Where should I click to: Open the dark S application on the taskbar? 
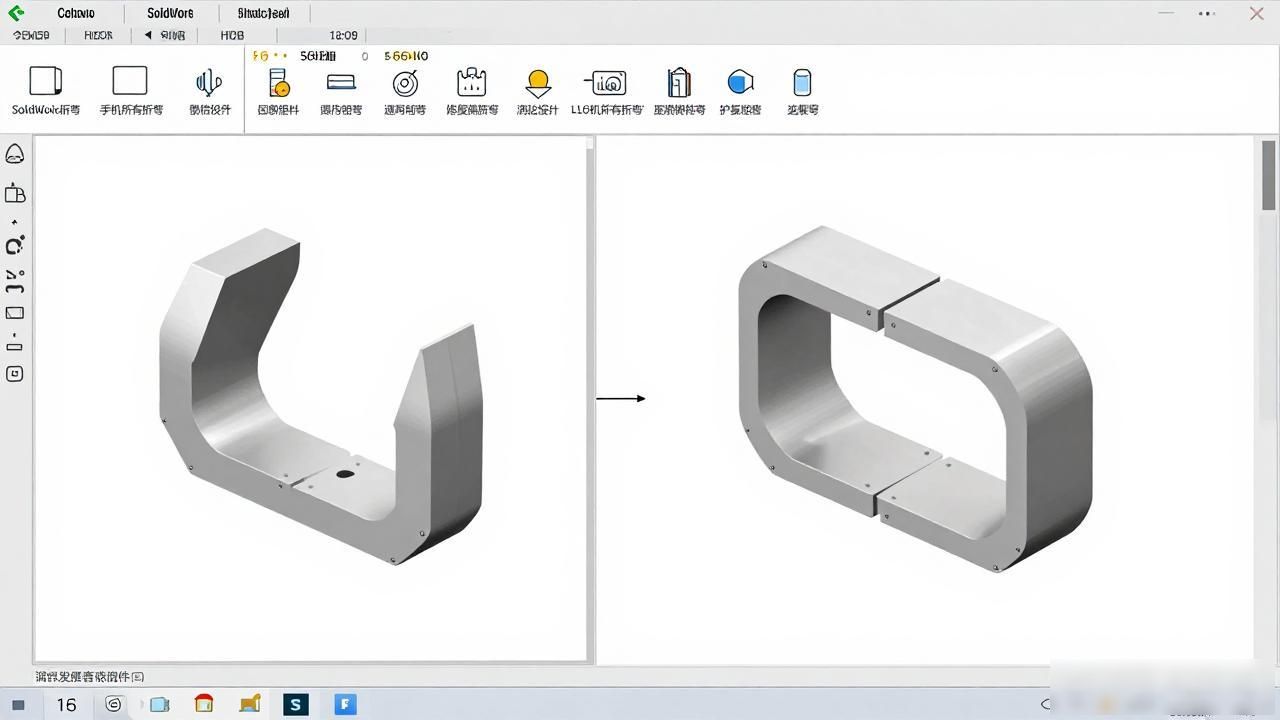point(296,705)
